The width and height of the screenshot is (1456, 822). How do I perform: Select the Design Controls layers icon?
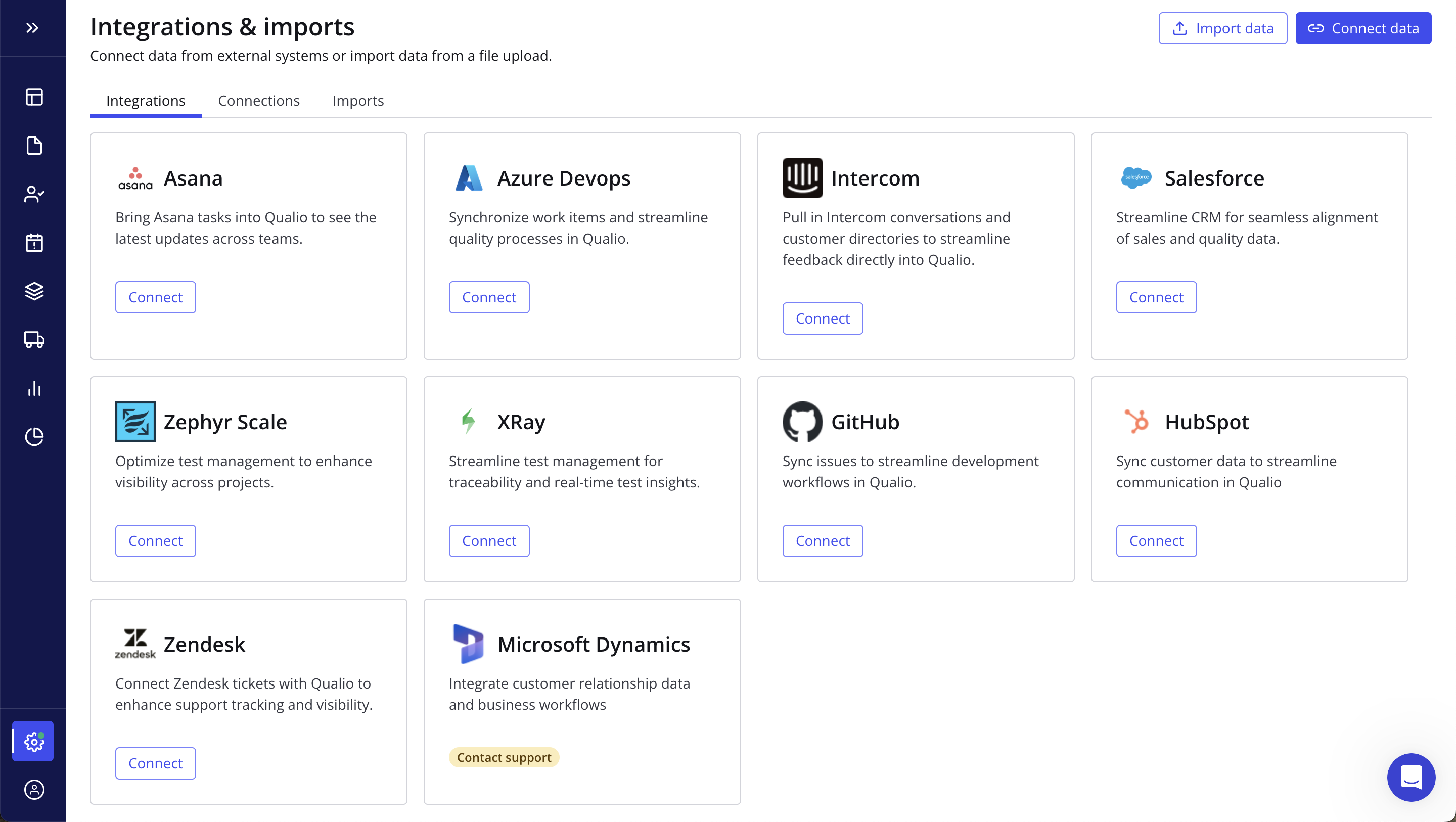pos(34,291)
